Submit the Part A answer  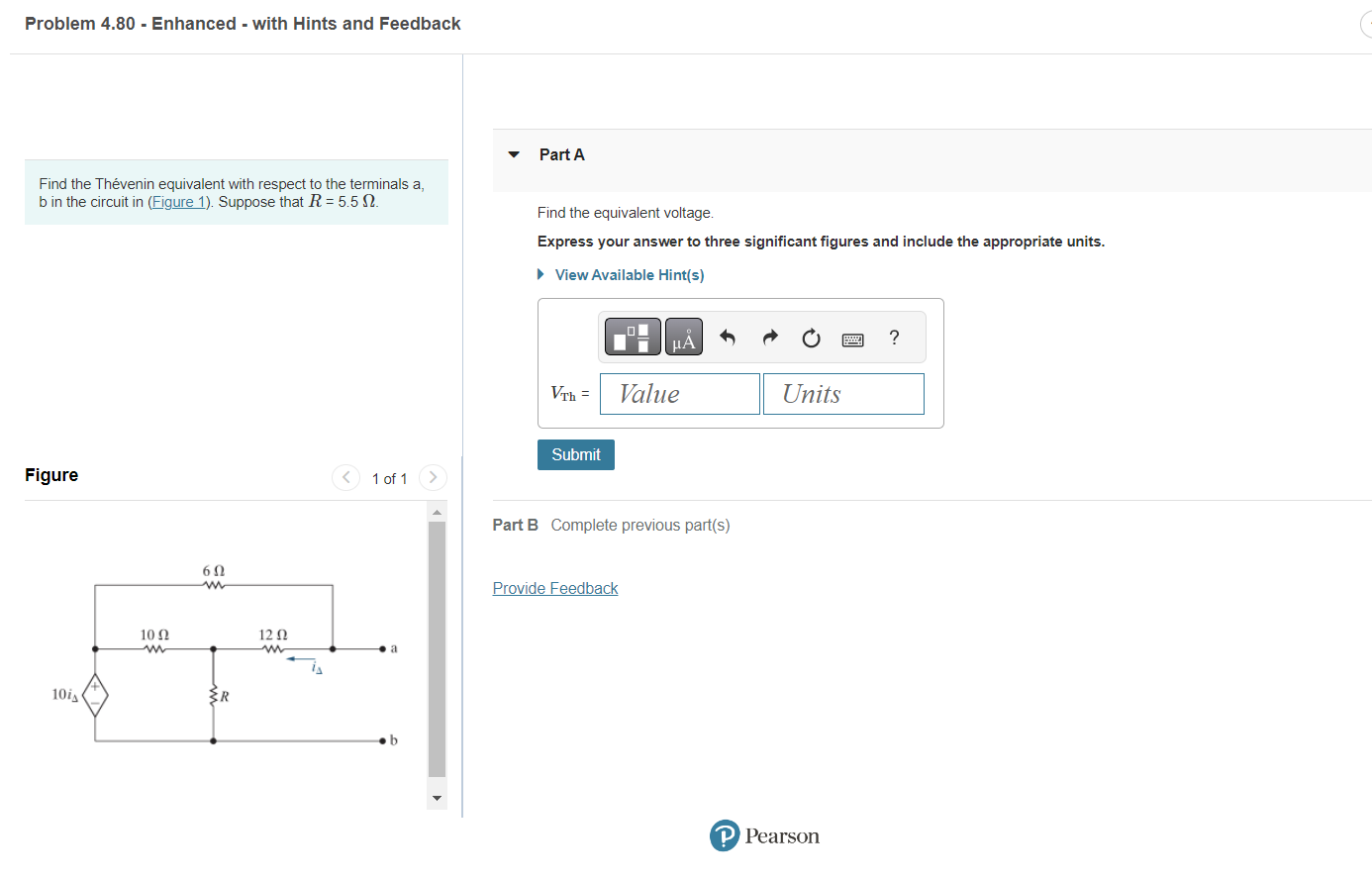click(x=575, y=454)
